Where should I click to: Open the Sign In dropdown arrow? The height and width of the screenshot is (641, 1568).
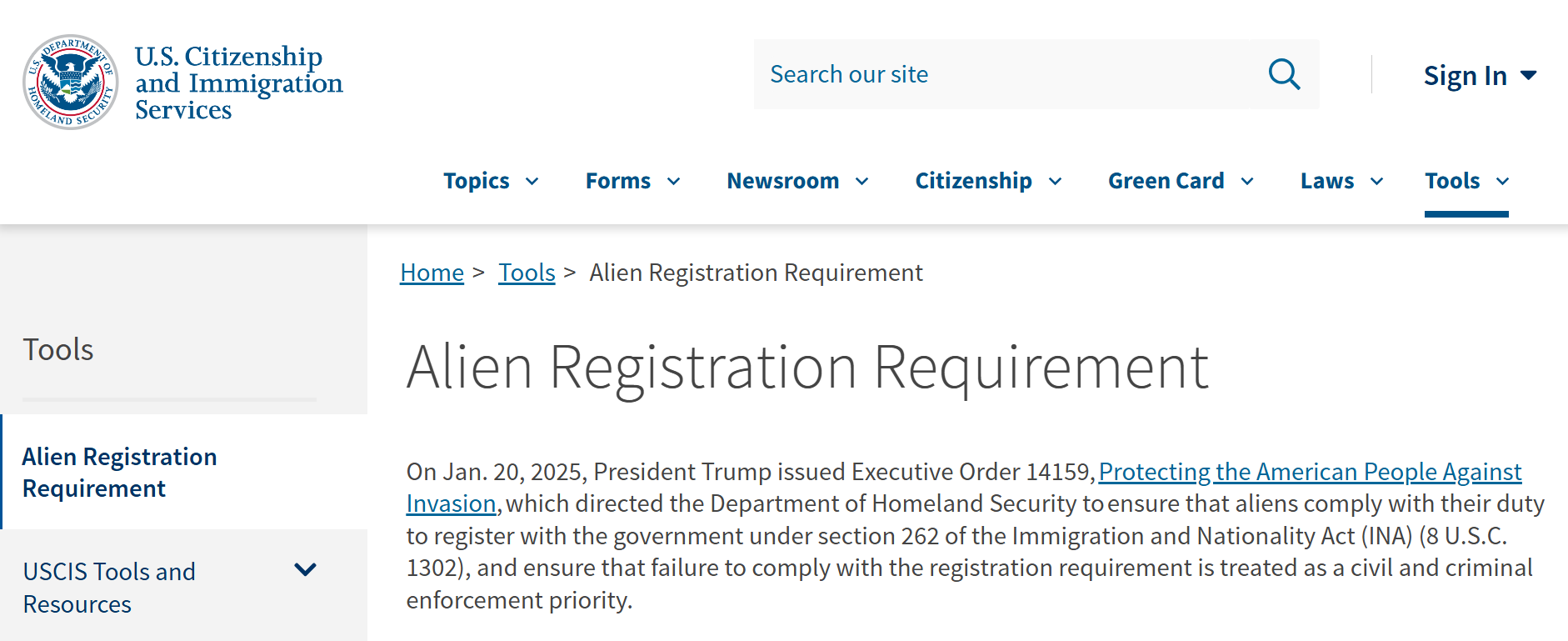(x=1530, y=75)
